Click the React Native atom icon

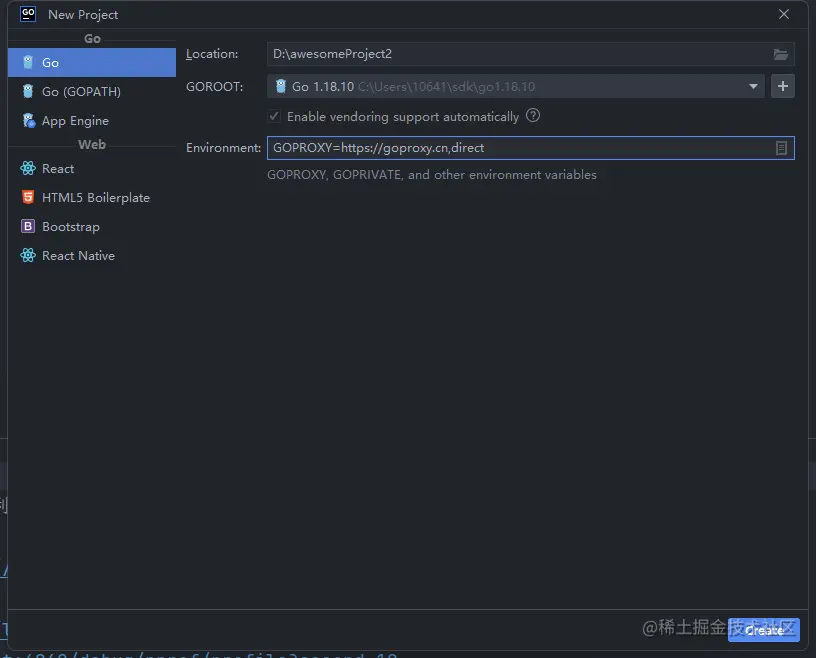coord(28,255)
